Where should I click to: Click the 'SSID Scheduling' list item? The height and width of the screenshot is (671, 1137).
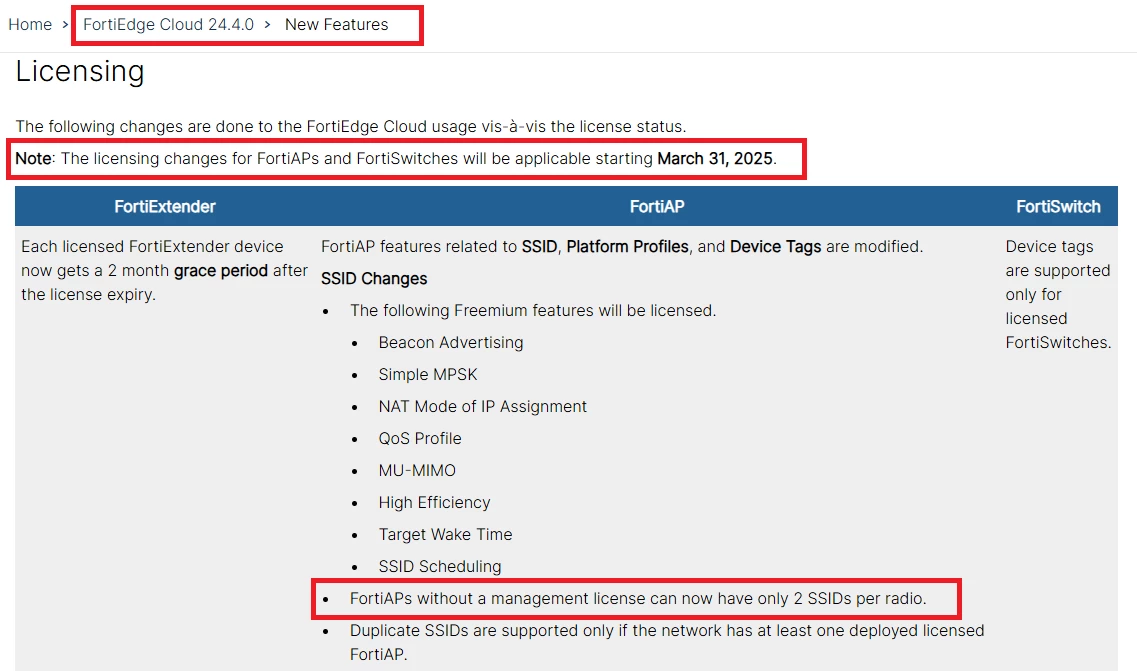pos(439,566)
